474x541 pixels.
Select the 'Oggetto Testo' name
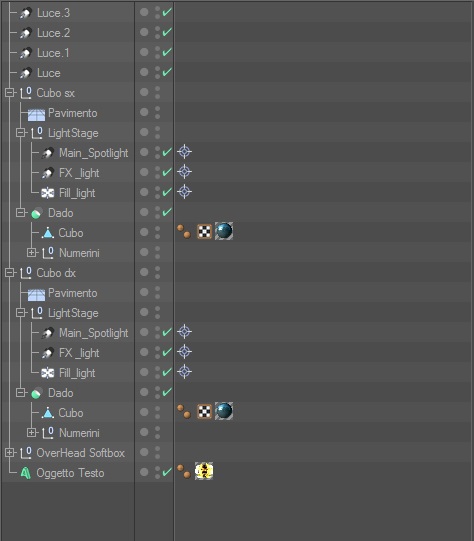coord(70,473)
